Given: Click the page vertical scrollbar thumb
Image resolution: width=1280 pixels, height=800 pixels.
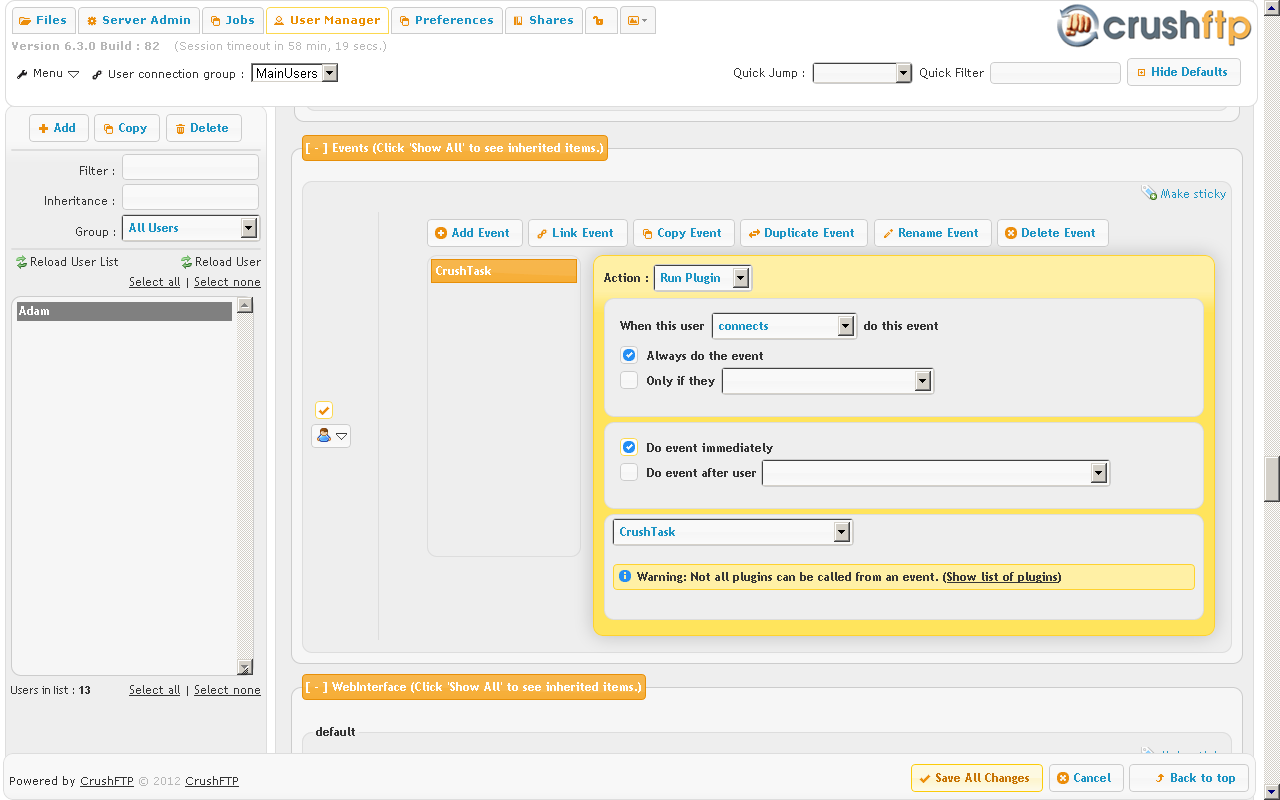Looking at the screenshot, I should click(x=1272, y=479).
